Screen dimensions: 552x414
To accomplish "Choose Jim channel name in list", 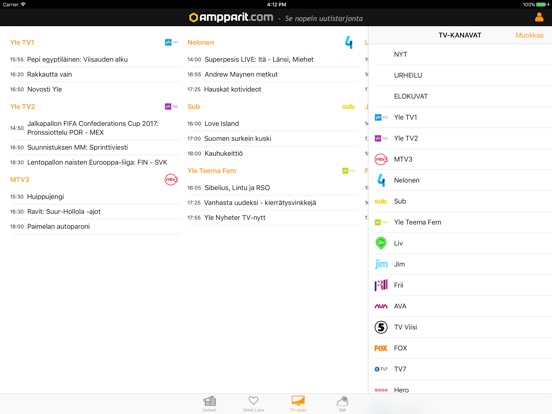I will [399, 264].
